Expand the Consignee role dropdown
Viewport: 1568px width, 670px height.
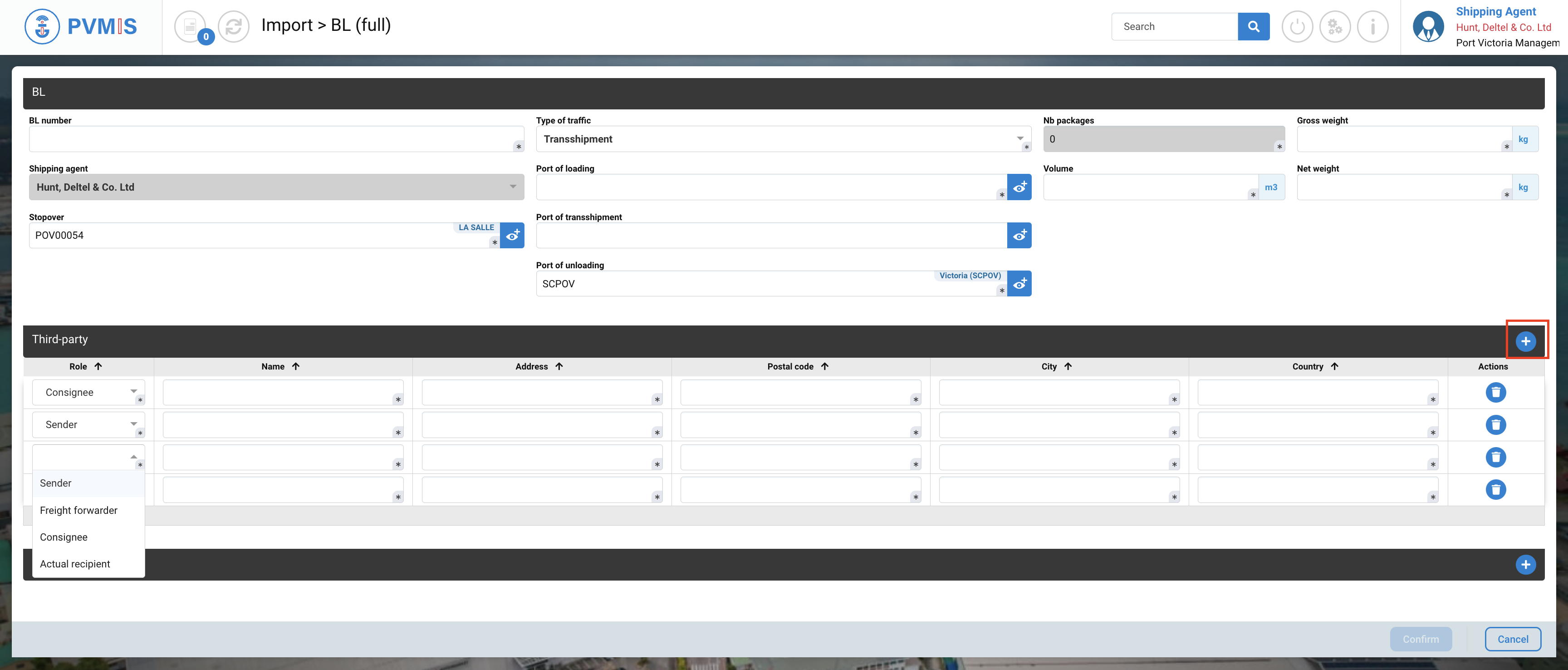[88, 392]
